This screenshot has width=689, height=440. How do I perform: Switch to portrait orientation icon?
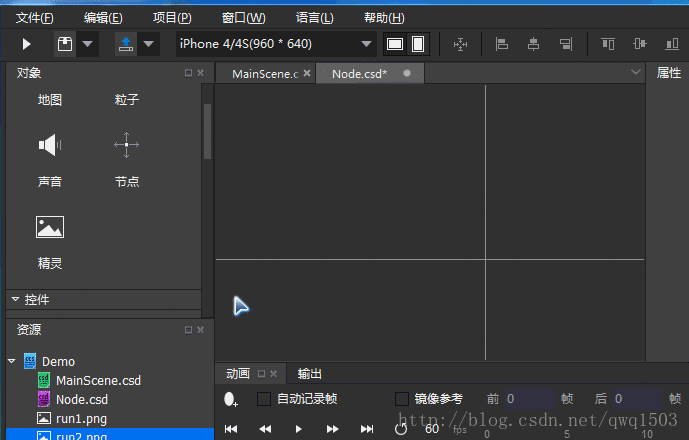418,44
